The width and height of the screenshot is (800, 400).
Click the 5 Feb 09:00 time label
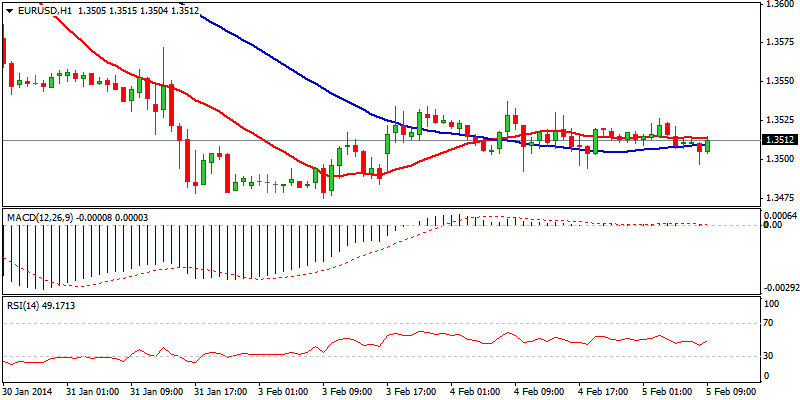(730, 392)
